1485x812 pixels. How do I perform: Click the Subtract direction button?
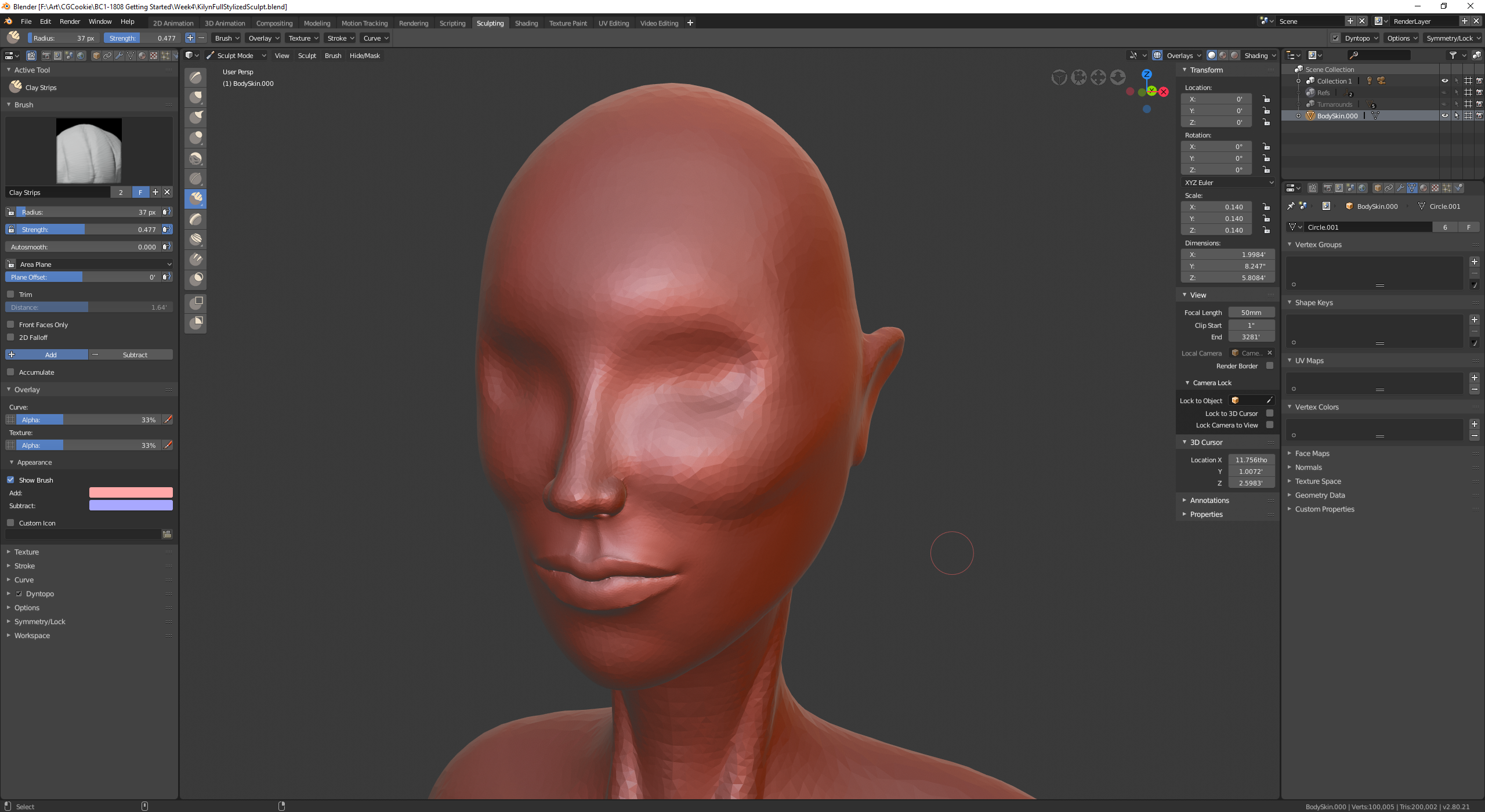tap(131, 355)
